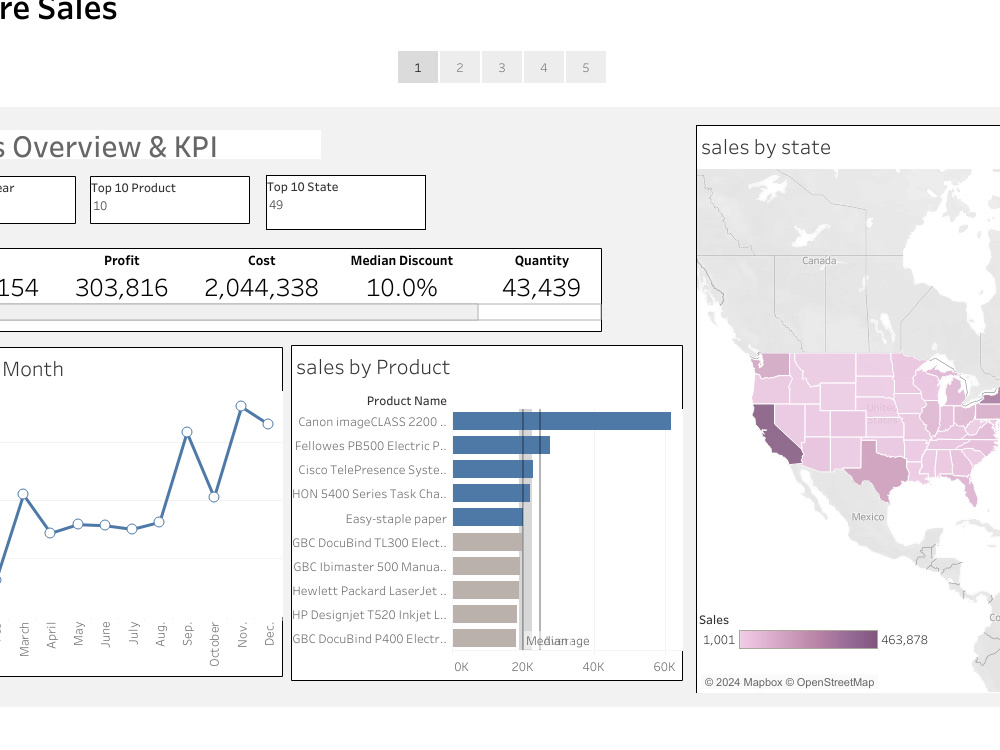This screenshot has width=1000, height=750.
Task: Edit the Top 10 State parameter value
Action: coord(345,205)
